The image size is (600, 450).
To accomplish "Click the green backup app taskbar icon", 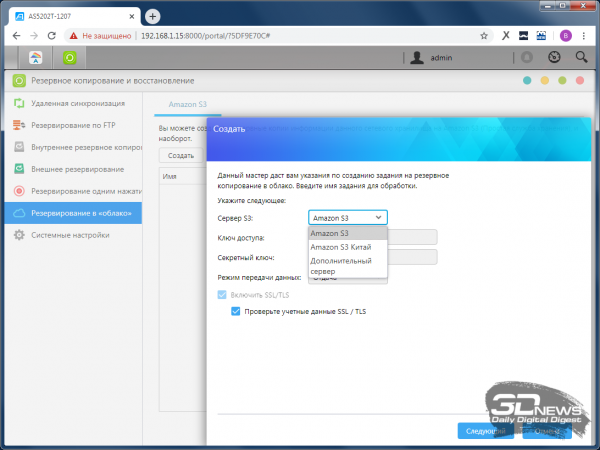I will [x=70, y=58].
